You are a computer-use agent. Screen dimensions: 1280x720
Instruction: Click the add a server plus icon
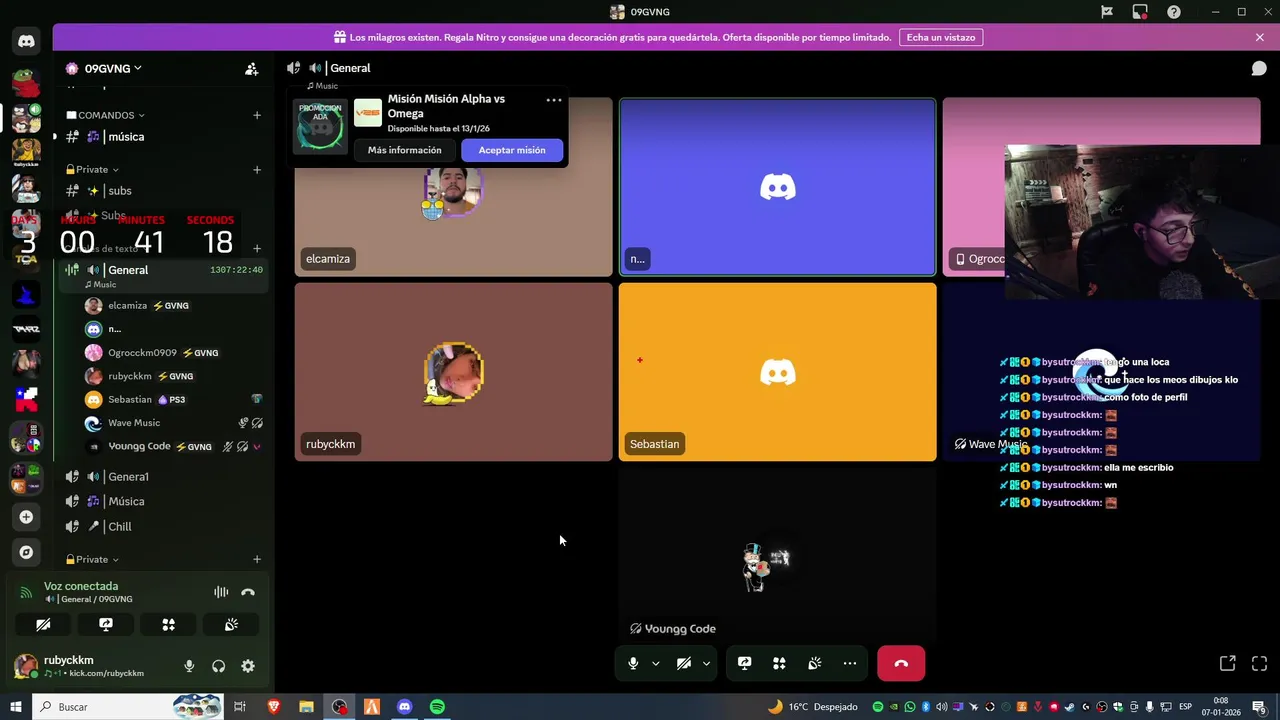pyautogui.click(x=26, y=517)
